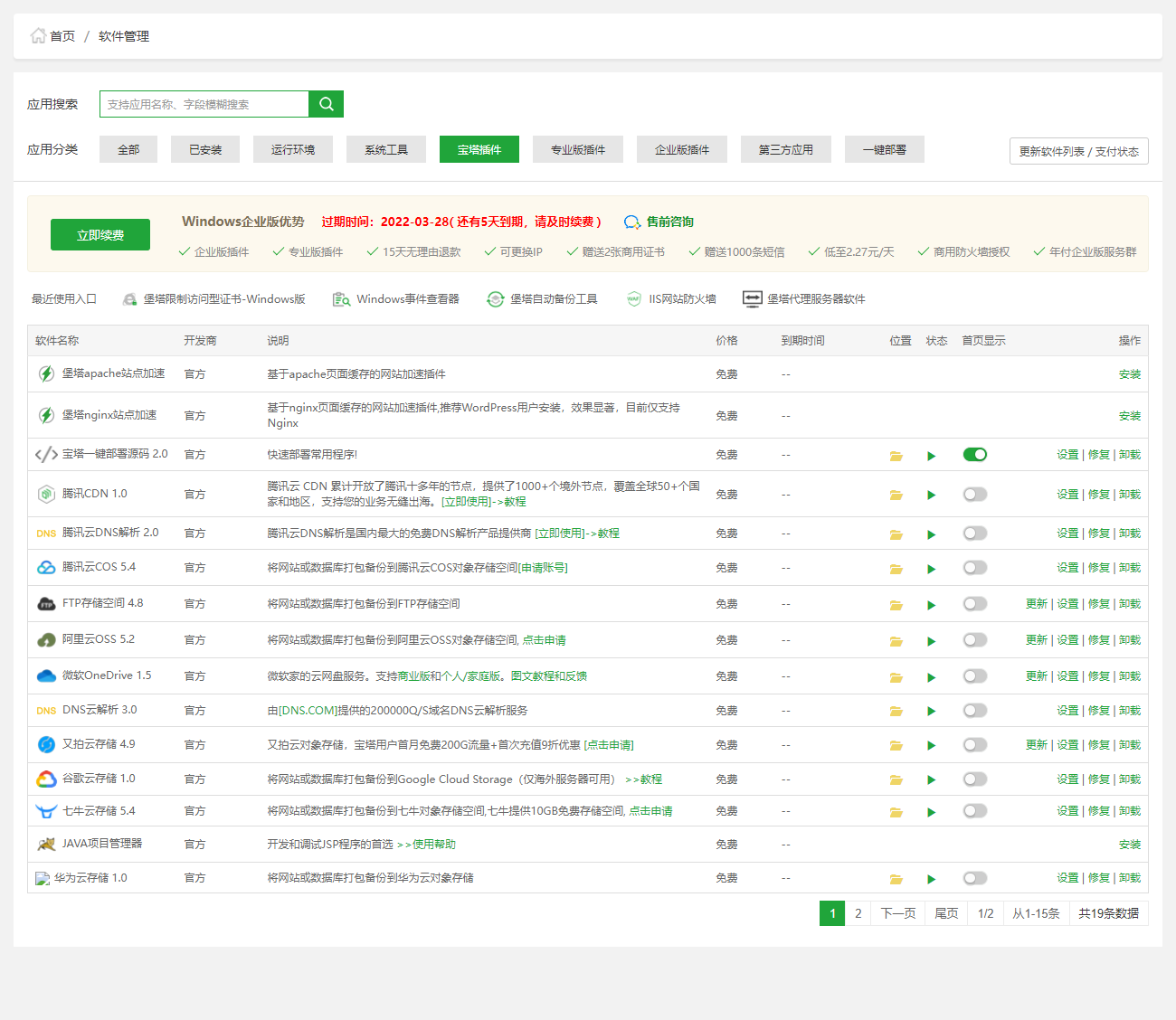Open Windows事件查看器 shortcut
Image resolution: width=1176 pixels, height=1020 pixels.
pos(396,299)
